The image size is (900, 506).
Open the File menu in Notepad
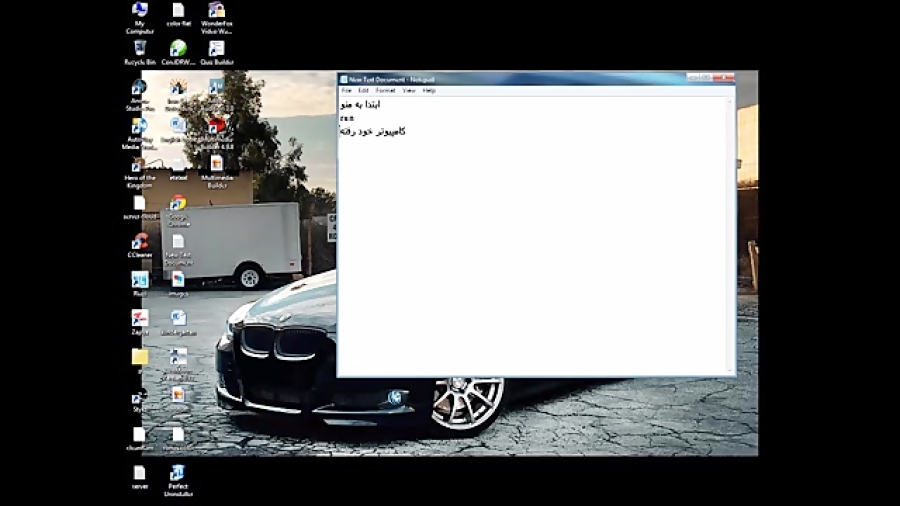point(346,91)
